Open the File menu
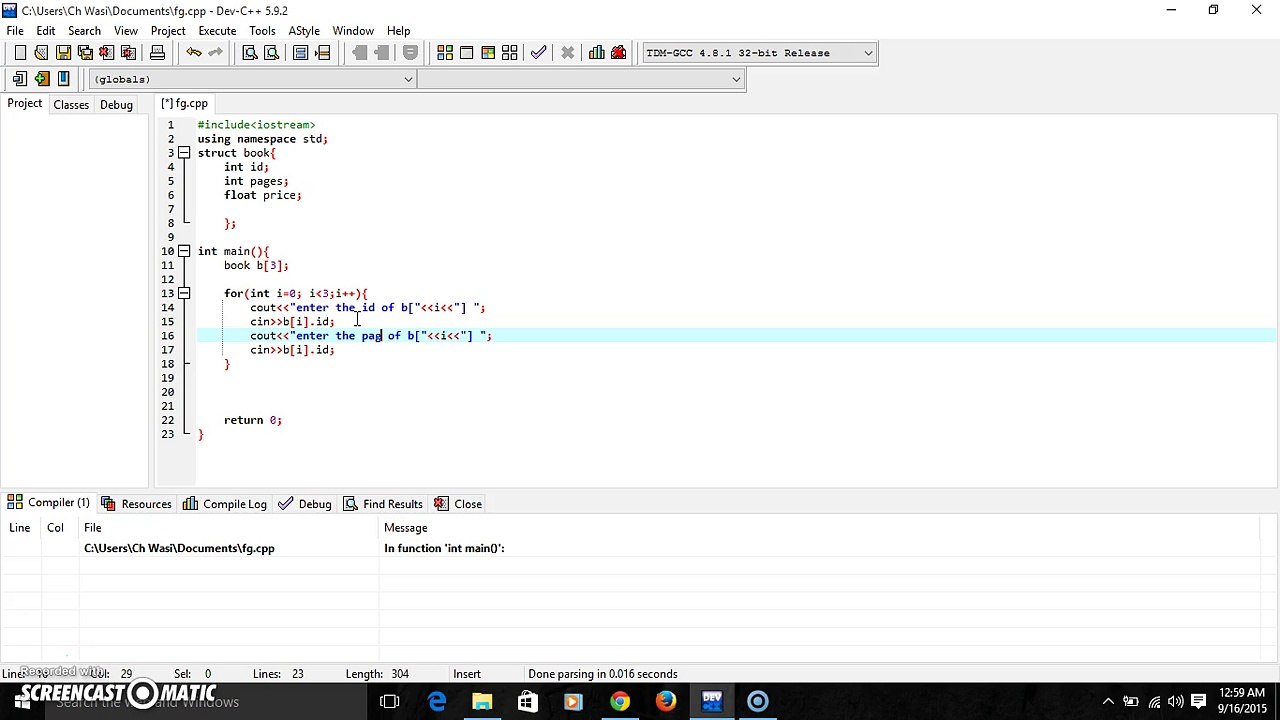1280x720 pixels. 15,31
